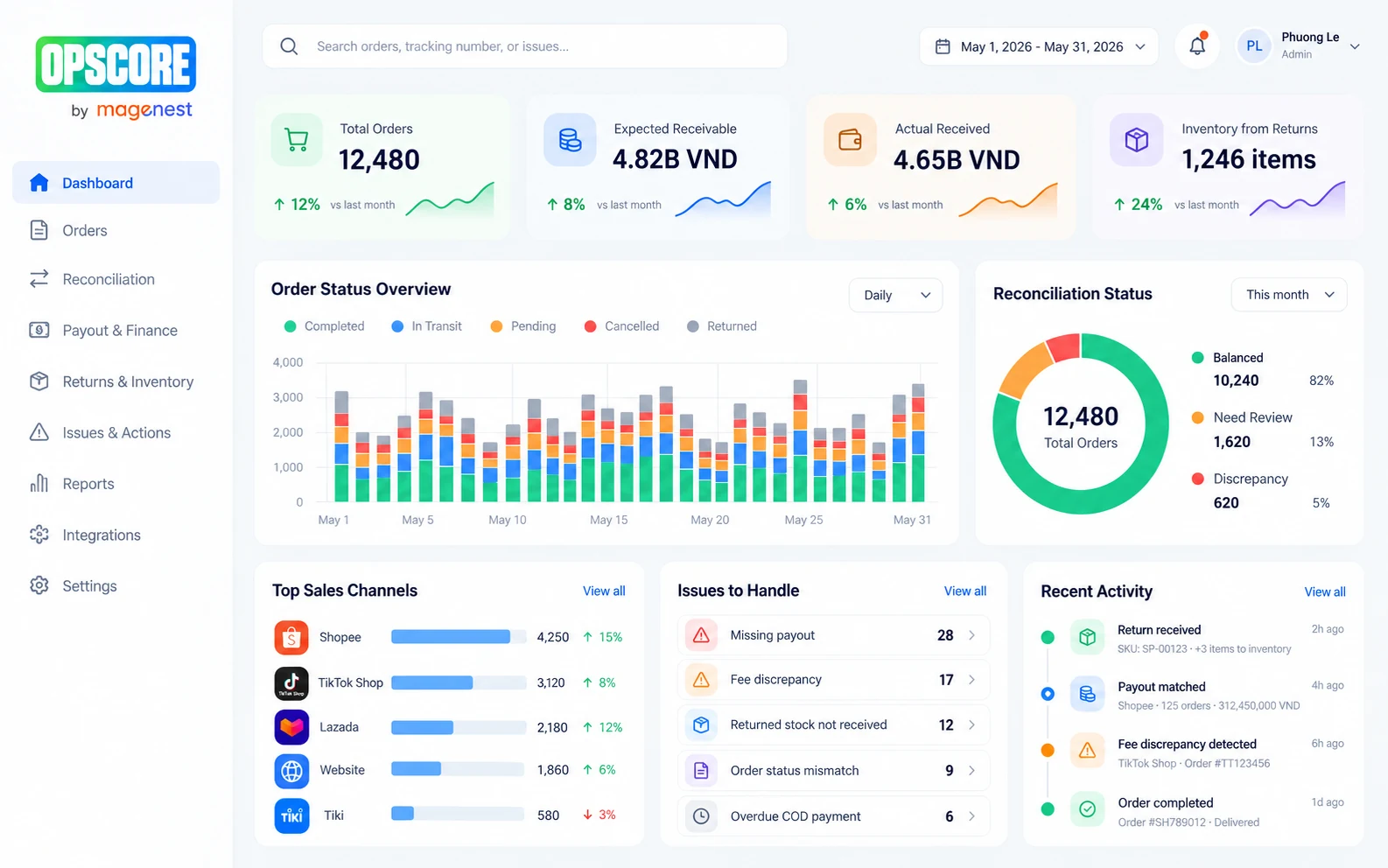Screen dimensions: 1388x868
Task: Click the Total Orders cart icon
Action: [x=297, y=140]
